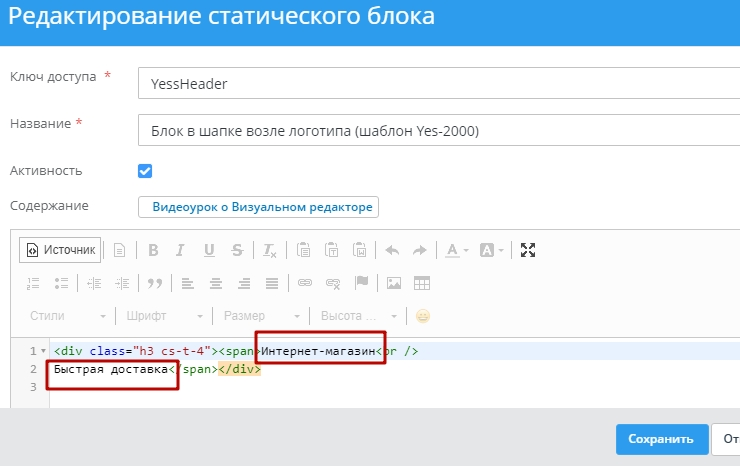The image size is (740, 466).
Task: Toggle bold formatting in the editor
Action: [x=153, y=250]
